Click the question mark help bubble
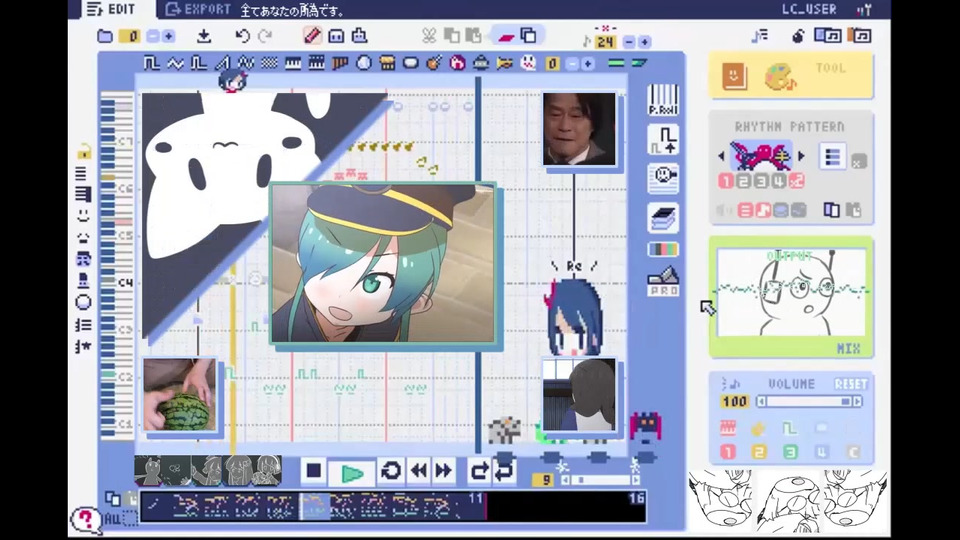The height and width of the screenshot is (540, 960). pyautogui.click(x=86, y=521)
